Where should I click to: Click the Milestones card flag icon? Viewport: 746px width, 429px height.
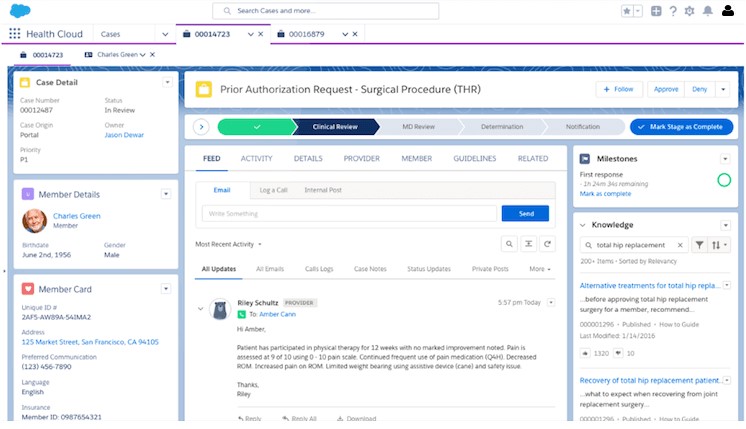pyautogui.click(x=585, y=159)
